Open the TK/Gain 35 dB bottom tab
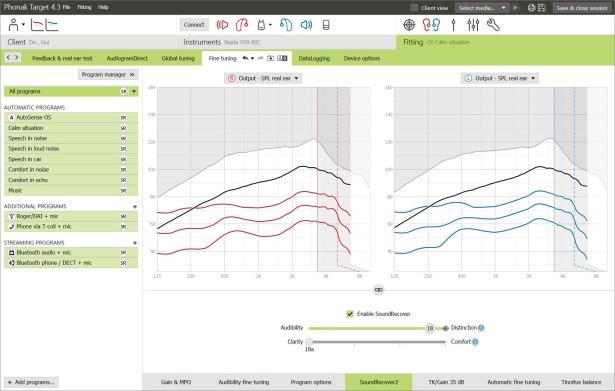Viewport: 615px width, 391px height. pos(446,382)
